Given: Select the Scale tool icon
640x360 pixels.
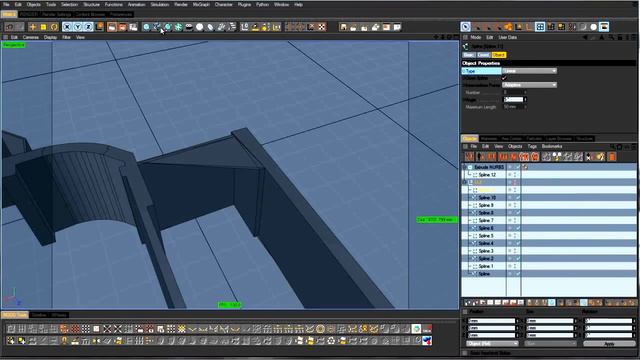Looking at the screenshot, I should pos(43,27).
